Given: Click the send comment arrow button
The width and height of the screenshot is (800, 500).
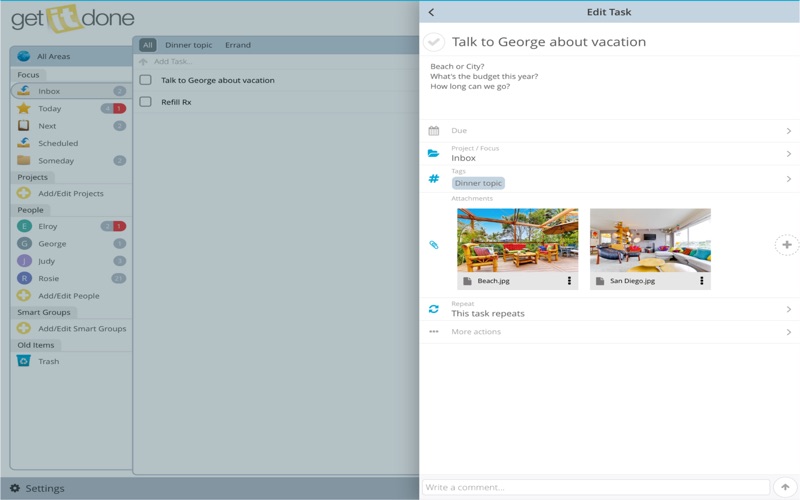Looking at the screenshot, I should [786, 487].
